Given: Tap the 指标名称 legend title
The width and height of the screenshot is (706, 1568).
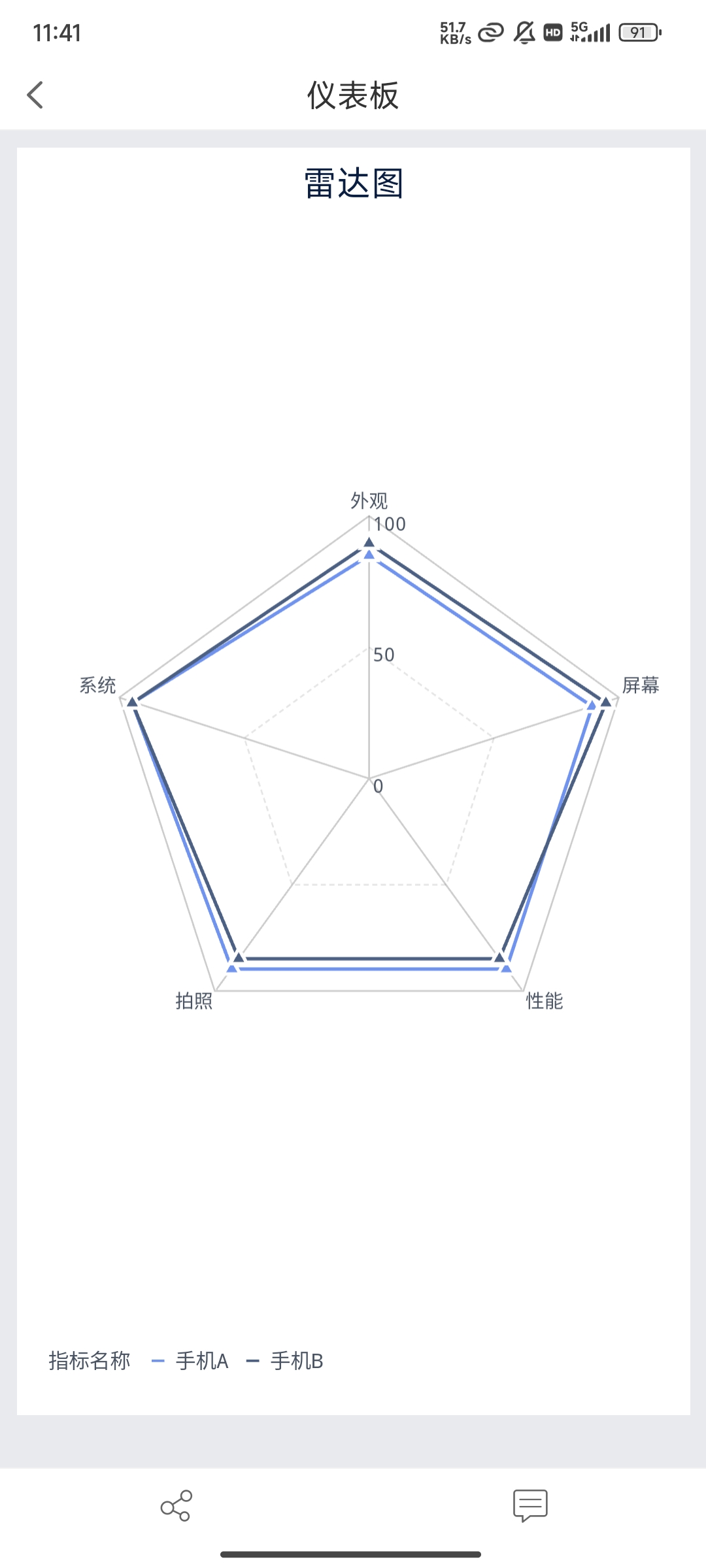Looking at the screenshot, I should (x=90, y=1361).
